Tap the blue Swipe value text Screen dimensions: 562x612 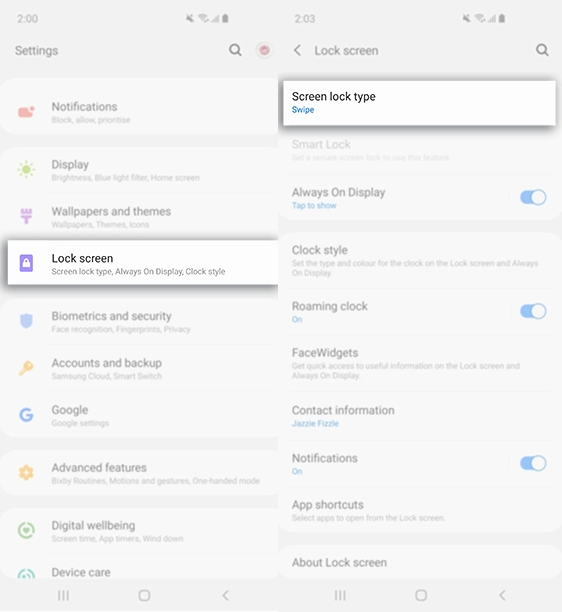(303, 110)
